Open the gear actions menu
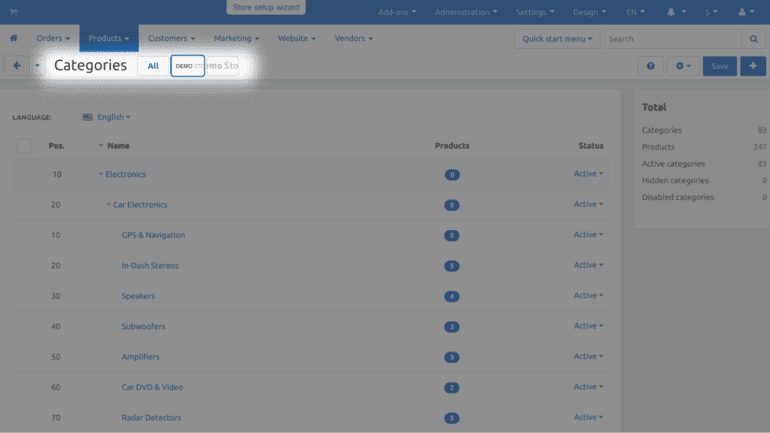Viewport: 770px width, 433px height. 683,66
